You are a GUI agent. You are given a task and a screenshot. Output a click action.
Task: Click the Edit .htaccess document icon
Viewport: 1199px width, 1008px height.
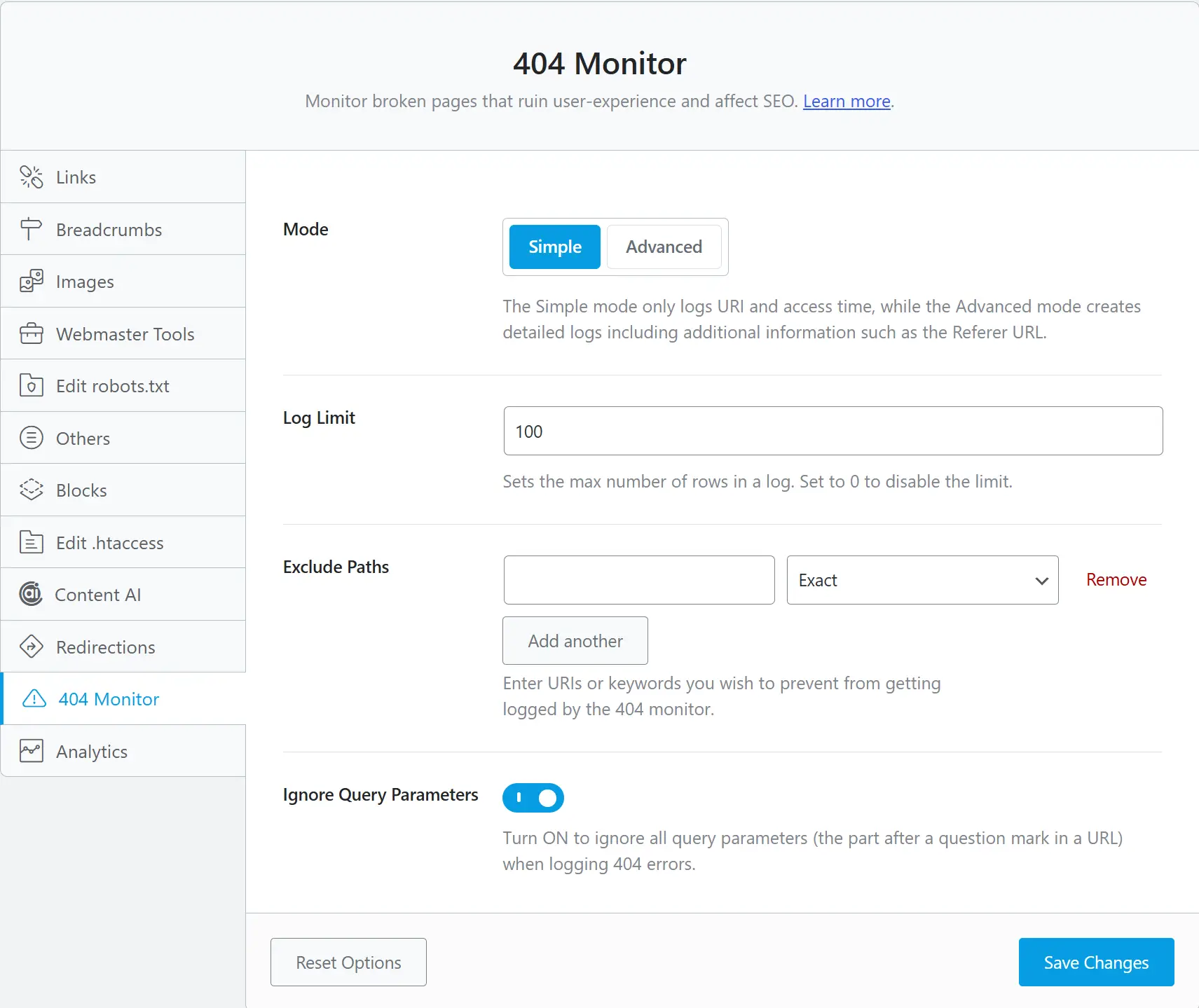[31, 542]
